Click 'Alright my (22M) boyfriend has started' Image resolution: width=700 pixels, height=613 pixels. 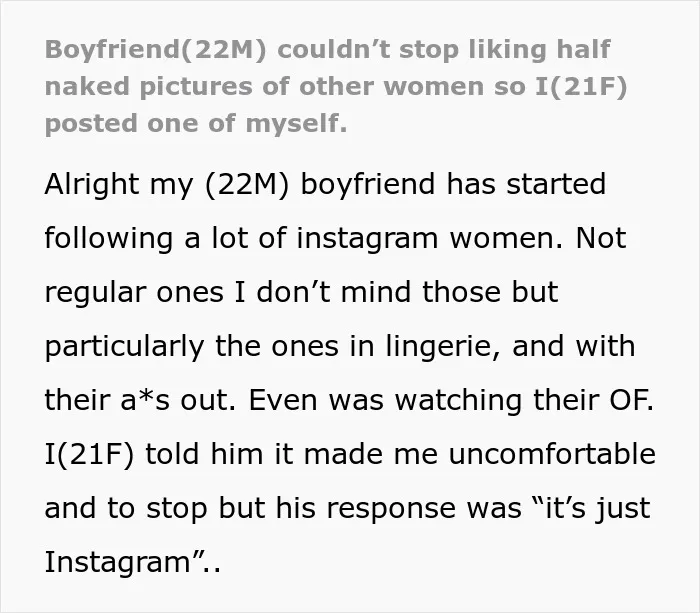click(x=325, y=184)
